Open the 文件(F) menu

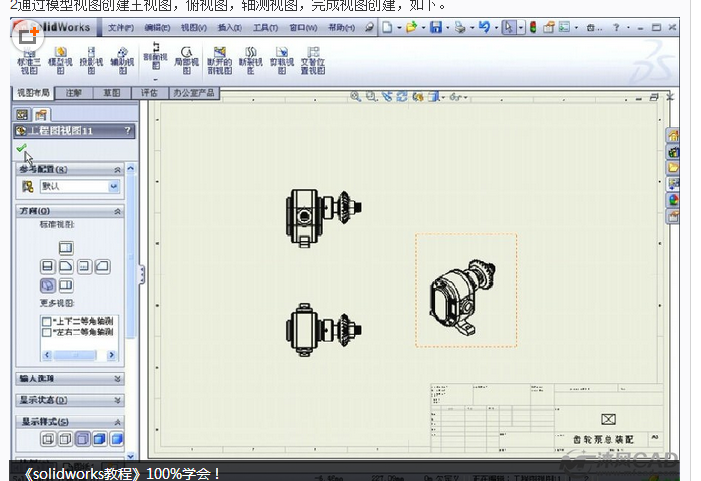click(121, 28)
